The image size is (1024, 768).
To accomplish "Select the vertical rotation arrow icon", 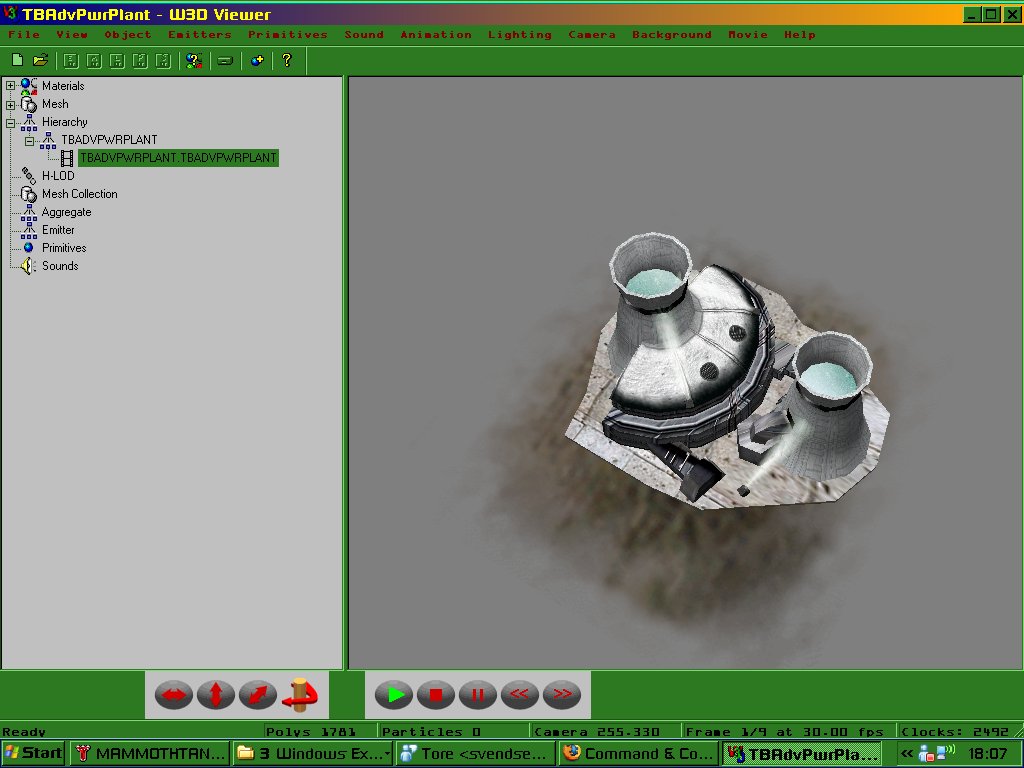I will point(216,694).
